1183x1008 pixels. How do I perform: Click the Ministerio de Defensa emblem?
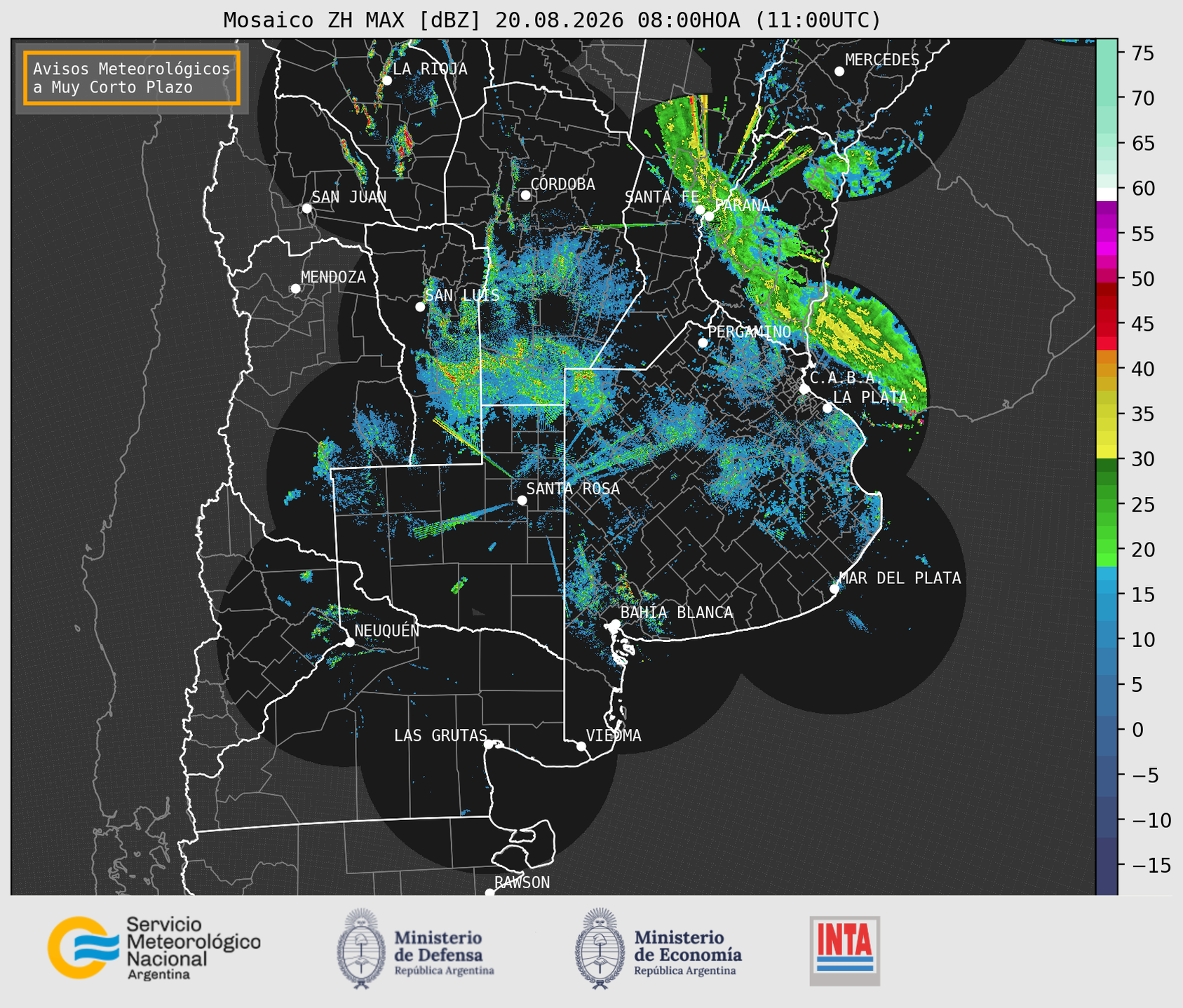tap(360, 948)
